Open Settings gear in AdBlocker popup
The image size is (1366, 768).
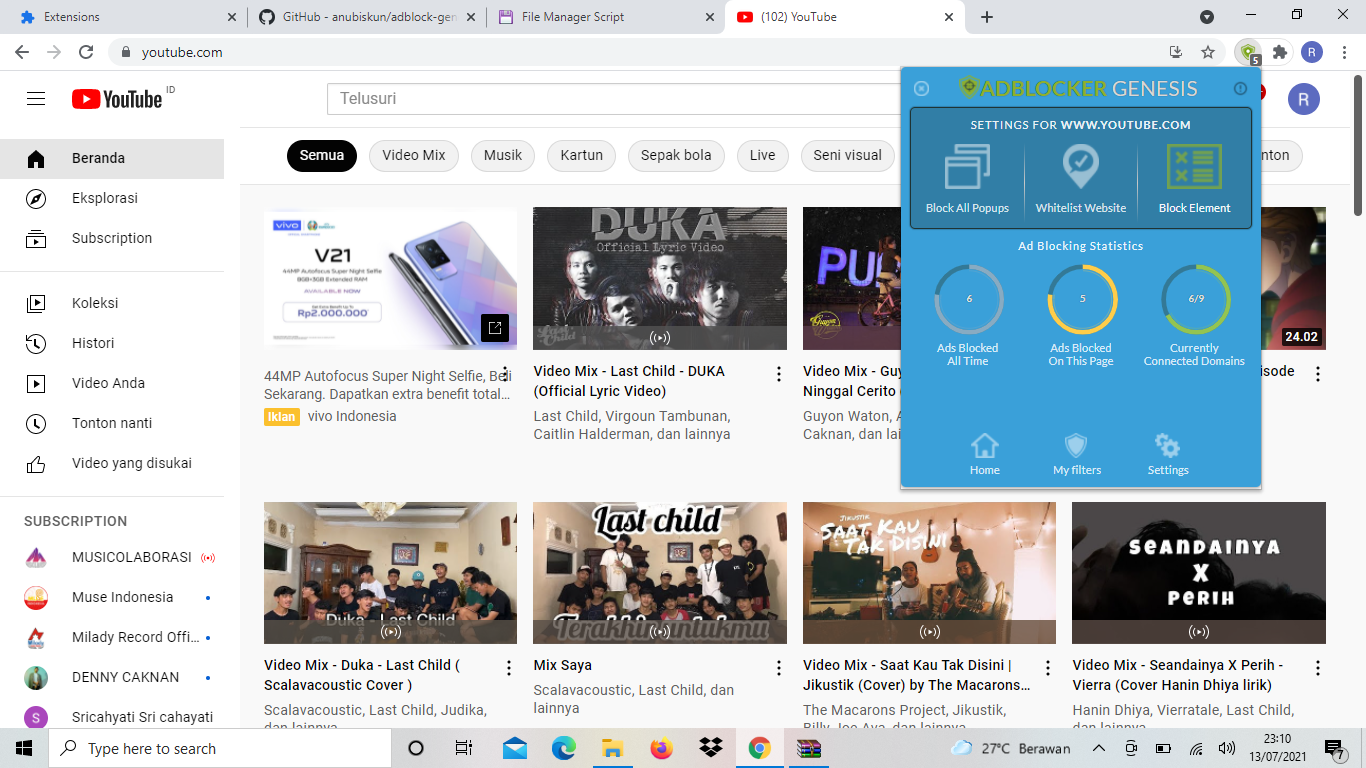[x=1168, y=454]
